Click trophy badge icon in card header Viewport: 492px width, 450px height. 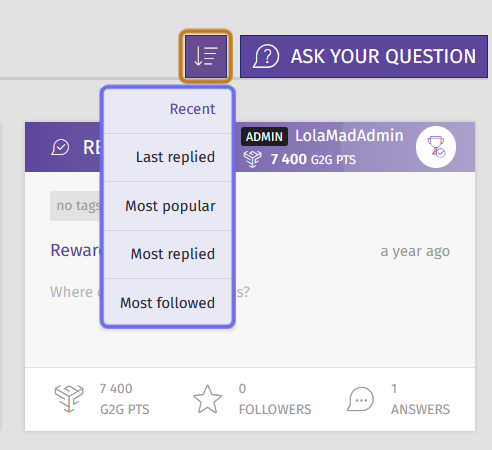tap(436, 147)
